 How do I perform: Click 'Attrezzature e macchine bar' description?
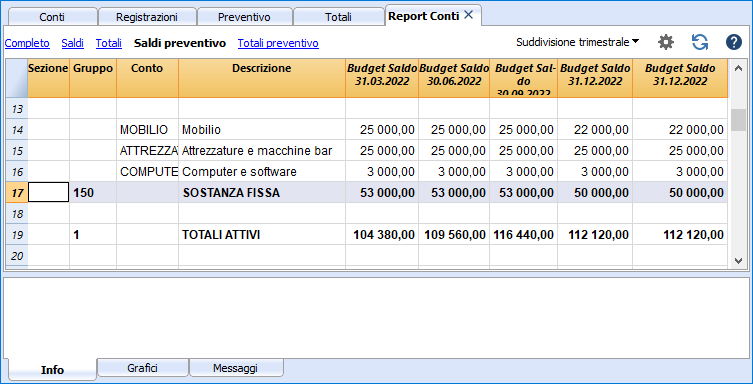[262, 151]
